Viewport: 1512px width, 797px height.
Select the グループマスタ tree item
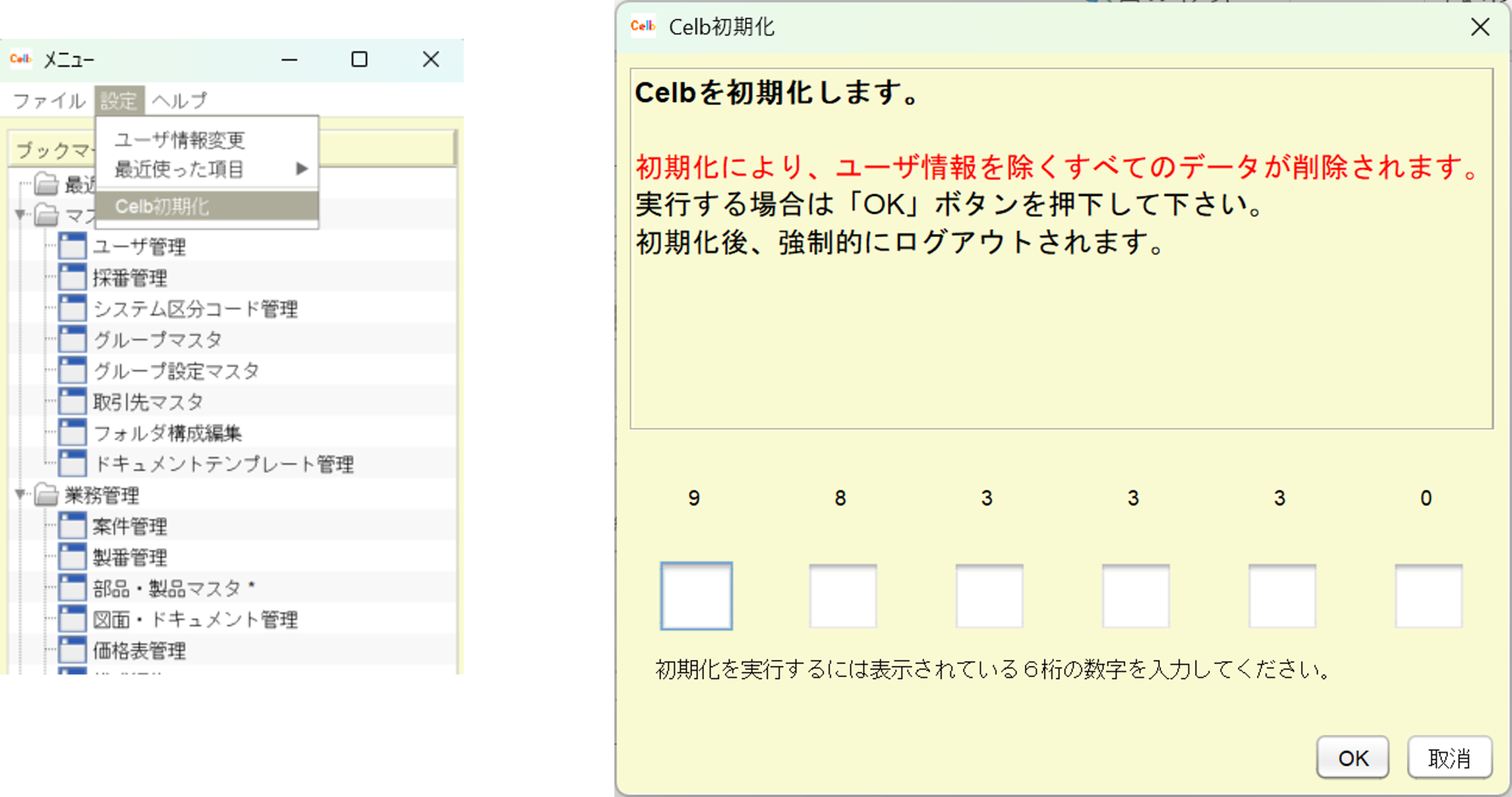[x=158, y=340]
